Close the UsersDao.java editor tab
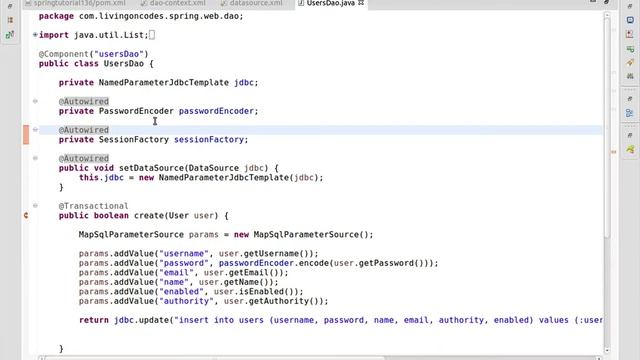Viewport: 640px width, 360px height. (361, 3)
